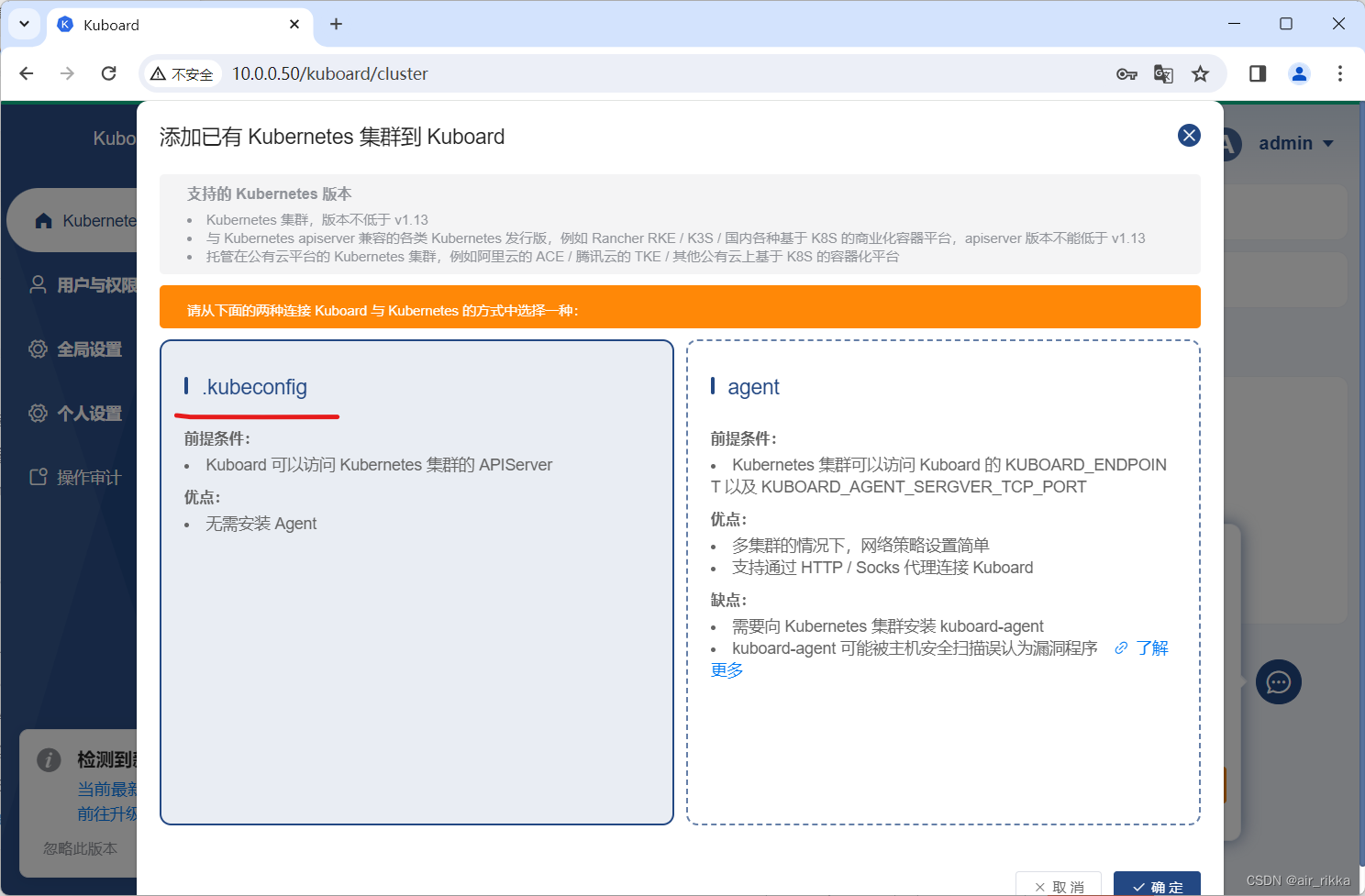Open the chat support bubble icon
The image size is (1365, 896).
(x=1279, y=682)
